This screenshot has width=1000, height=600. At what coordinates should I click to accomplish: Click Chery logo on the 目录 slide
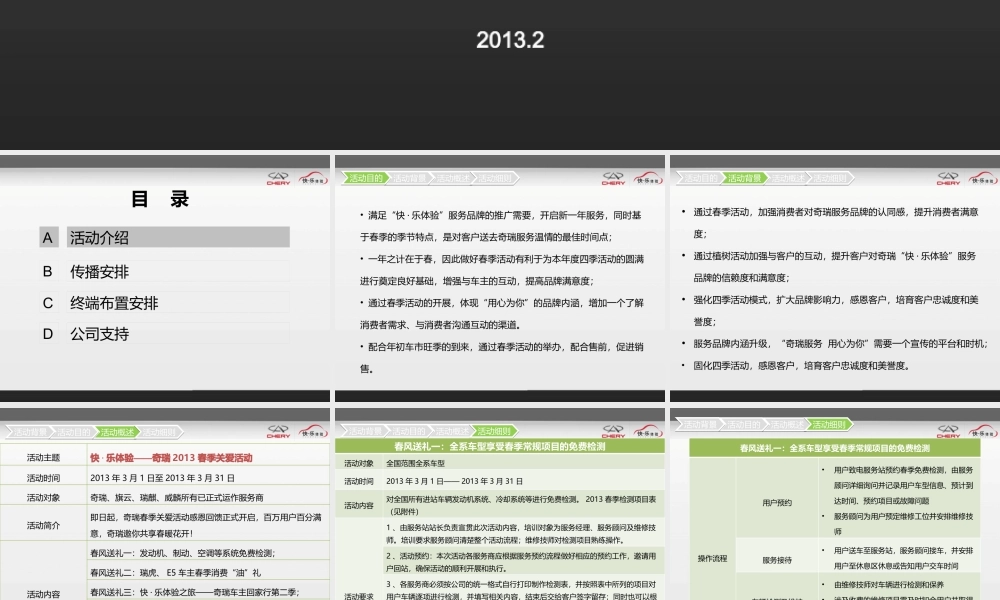278,179
